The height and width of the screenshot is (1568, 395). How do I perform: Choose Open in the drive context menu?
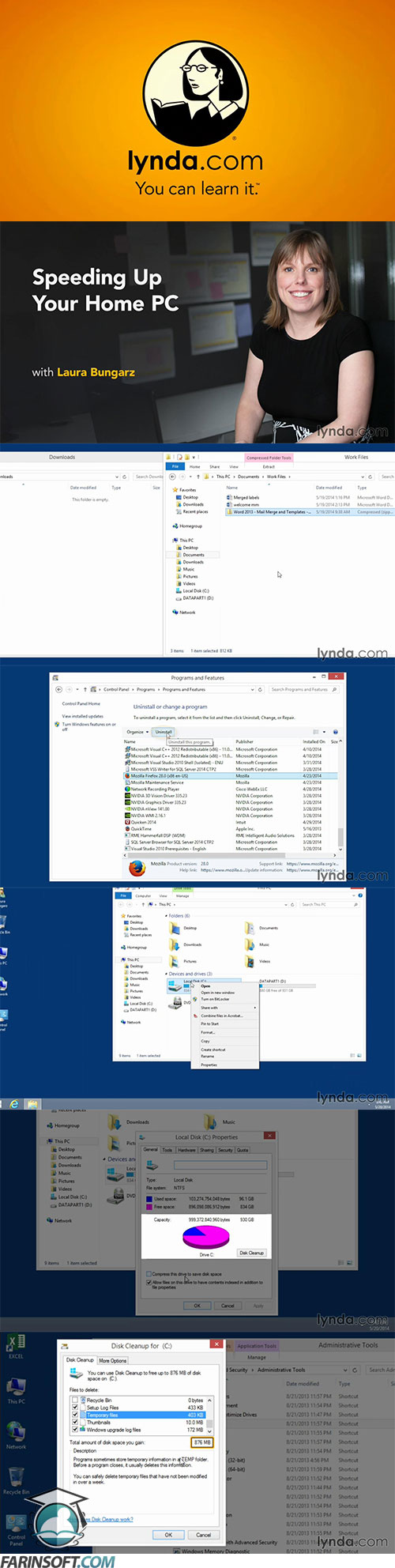[206, 986]
